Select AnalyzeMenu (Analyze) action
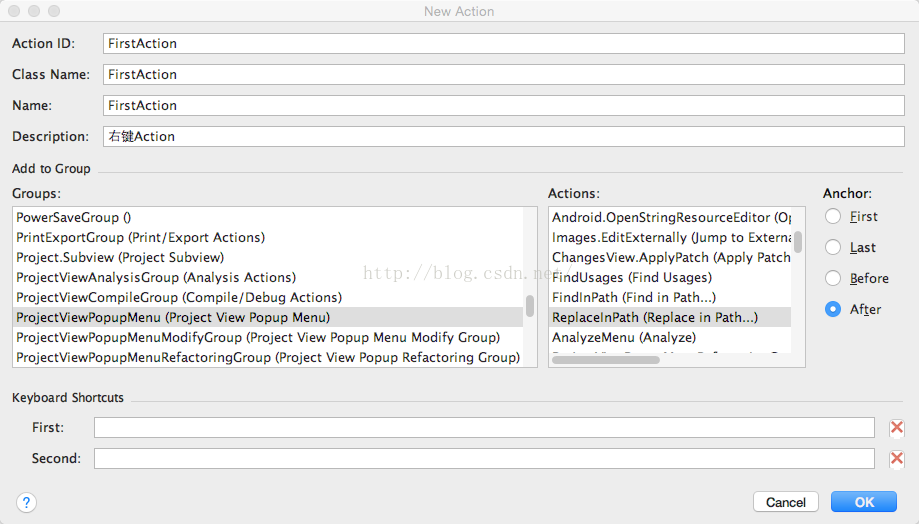 pos(670,337)
